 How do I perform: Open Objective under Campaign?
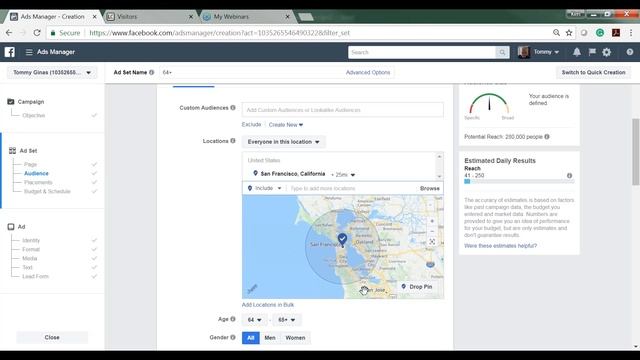point(33,116)
